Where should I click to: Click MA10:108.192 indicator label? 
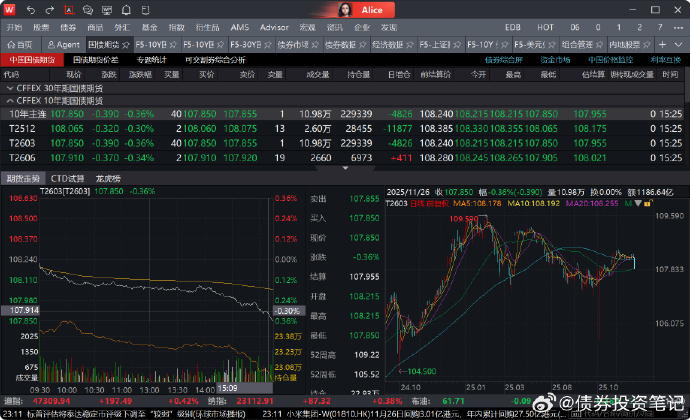point(533,203)
